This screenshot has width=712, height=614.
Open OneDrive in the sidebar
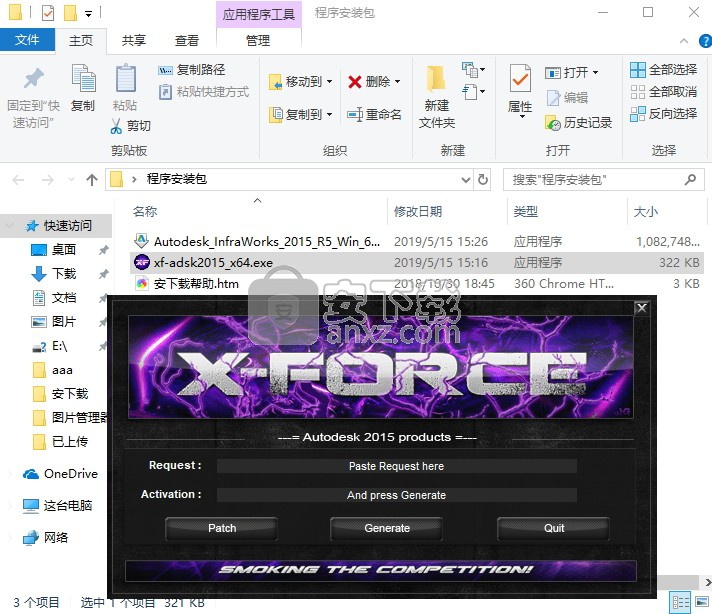(x=70, y=474)
